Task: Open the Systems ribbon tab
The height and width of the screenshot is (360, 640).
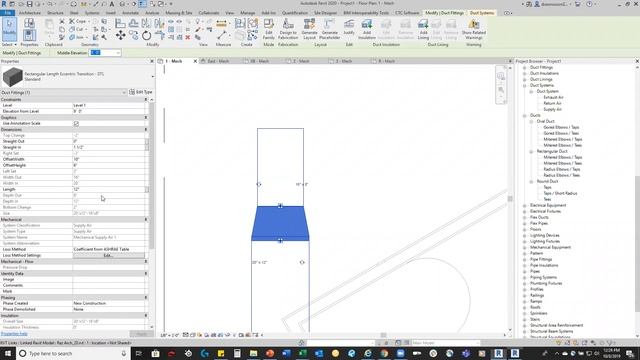Action: point(92,13)
